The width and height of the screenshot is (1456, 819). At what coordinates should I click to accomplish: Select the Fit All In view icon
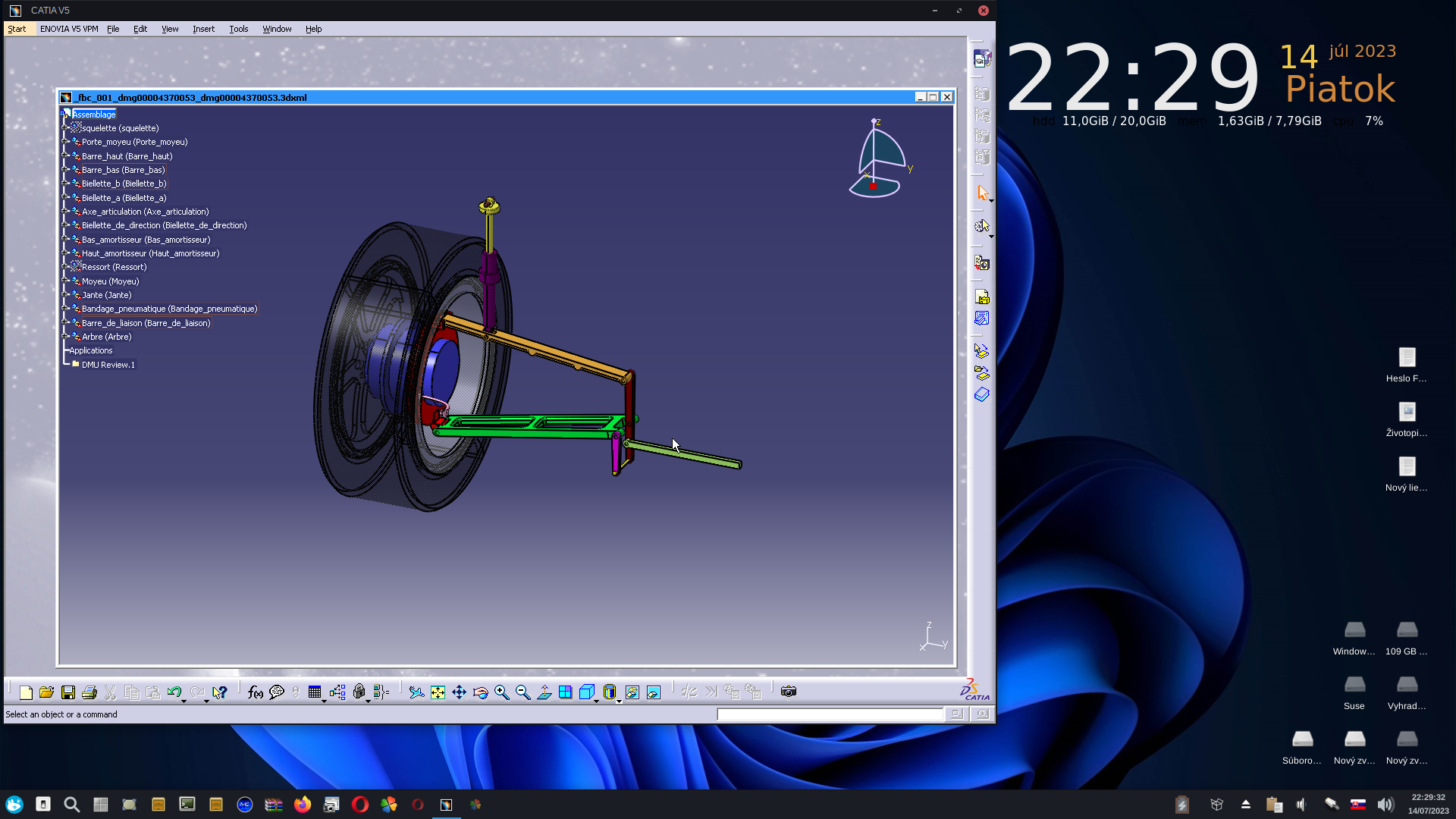(x=438, y=692)
